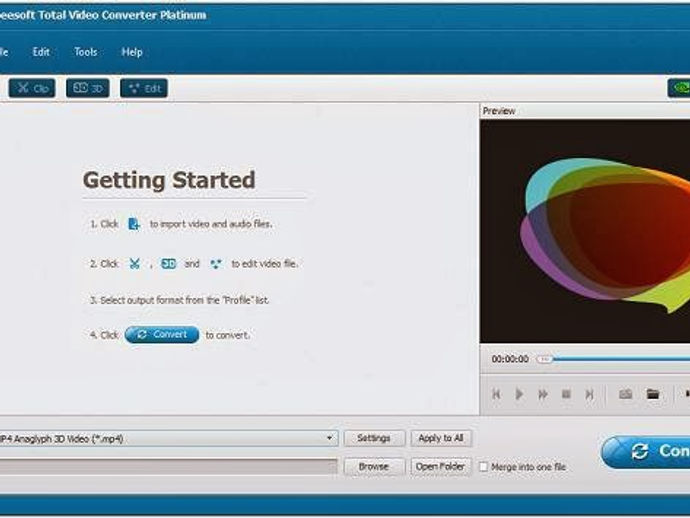Screen dimensions: 690x518
Task: Click Open Folder button
Action: [441, 467]
